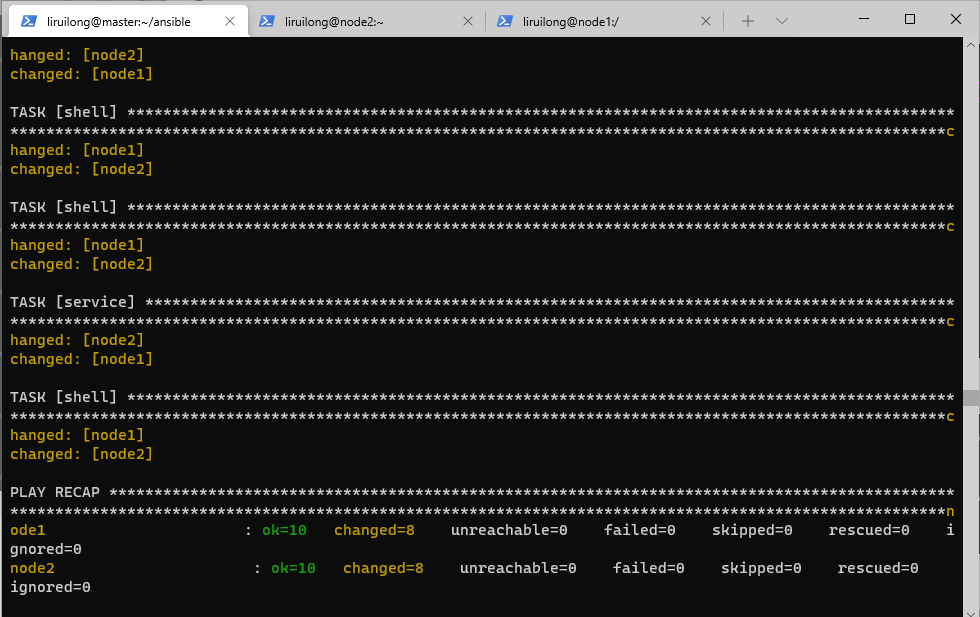Viewport: 980px width, 617px height.
Task: Click 'skipped=0' in the node2 recap row
Action: click(761, 568)
